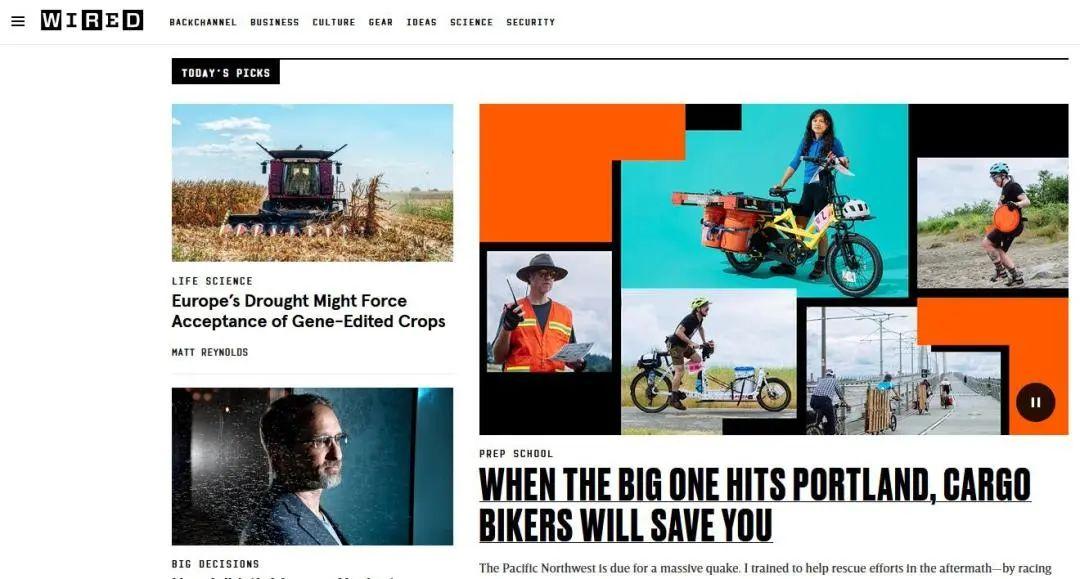The height and width of the screenshot is (579, 1080).
Task: Open the cargo bike collage image
Action: [773, 269]
